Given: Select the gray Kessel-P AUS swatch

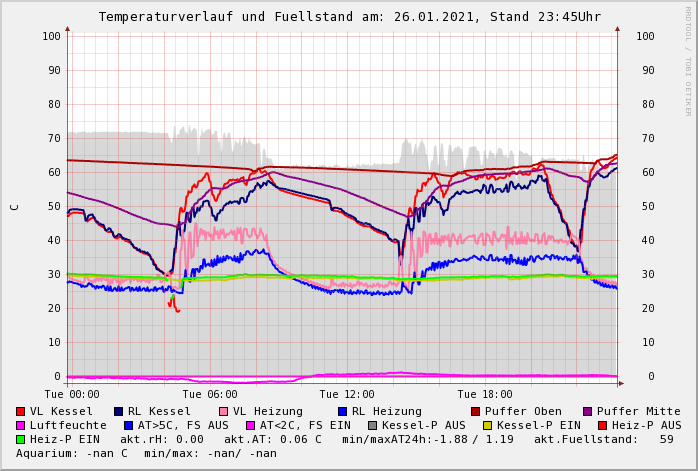Looking at the screenshot, I should (x=372, y=425).
